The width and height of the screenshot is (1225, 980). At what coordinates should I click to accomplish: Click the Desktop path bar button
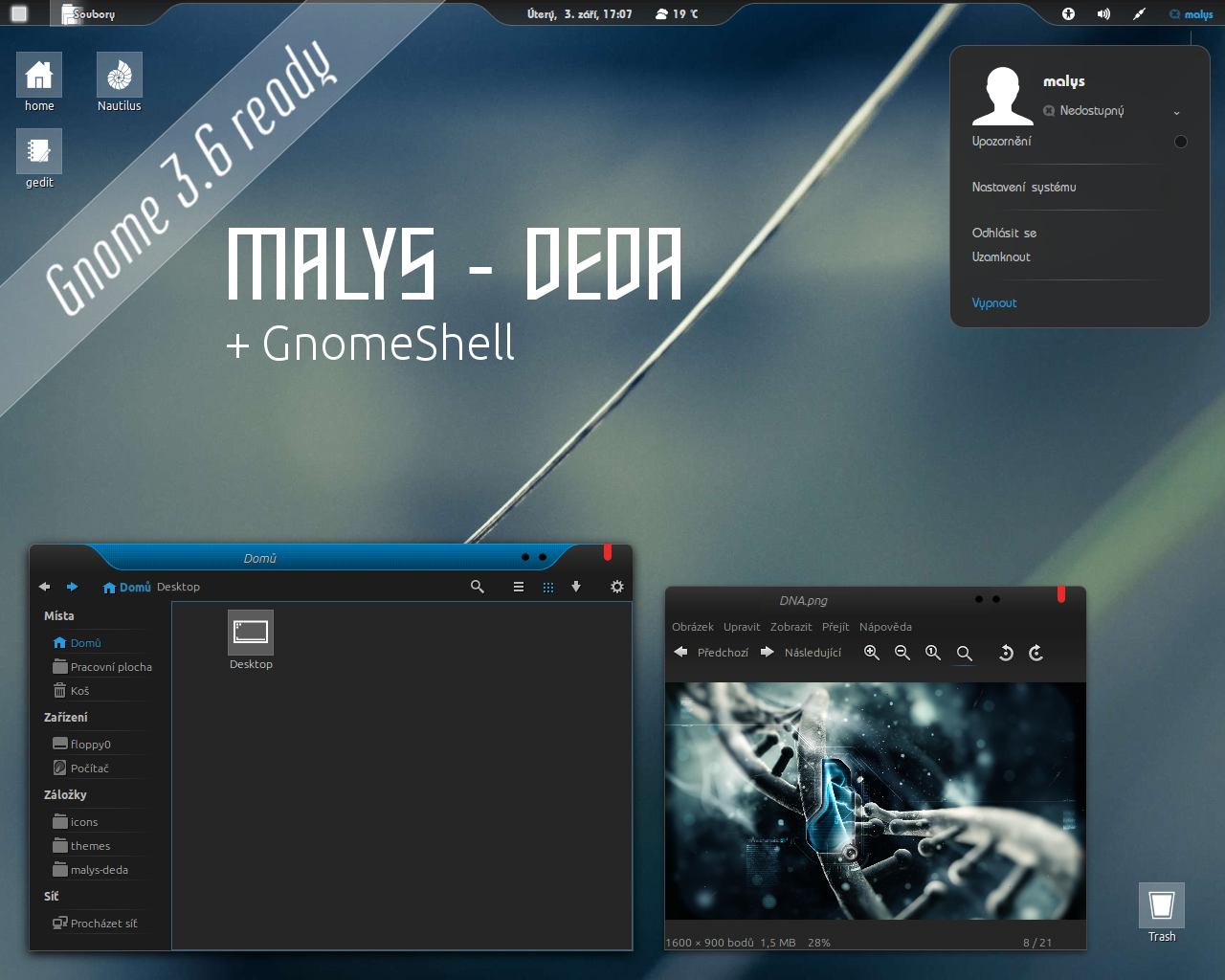tap(178, 587)
